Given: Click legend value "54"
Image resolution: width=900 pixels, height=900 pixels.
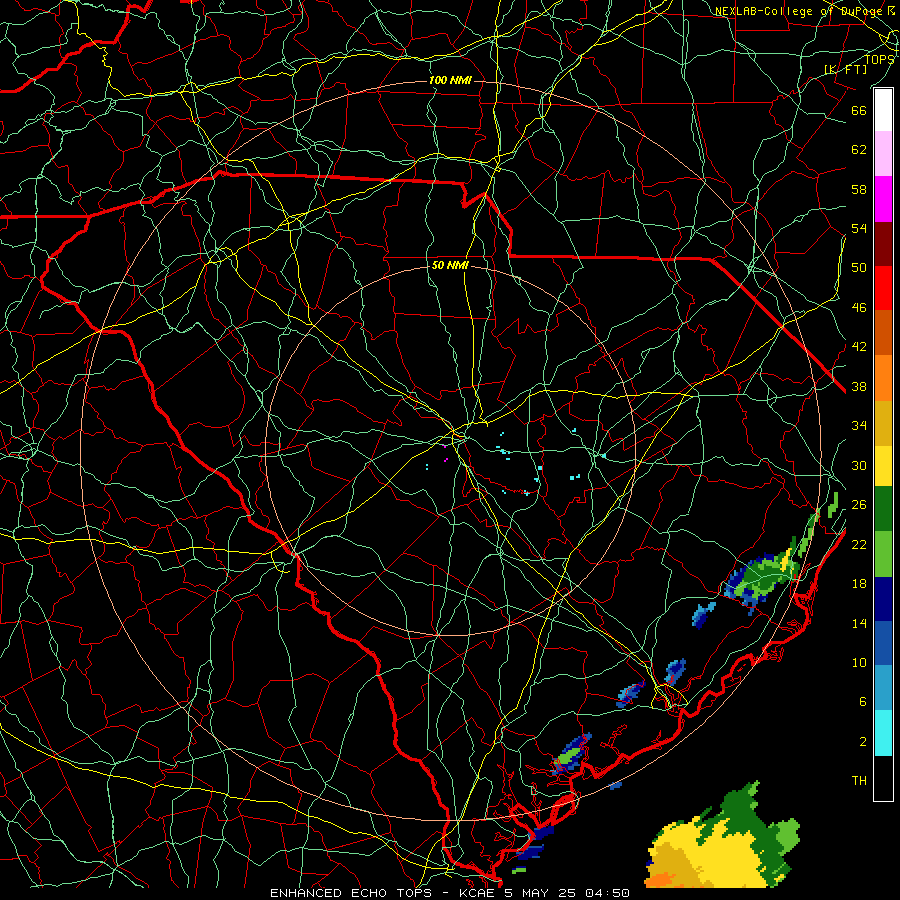Looking at the screenshot, I should (x=859, y=228).
